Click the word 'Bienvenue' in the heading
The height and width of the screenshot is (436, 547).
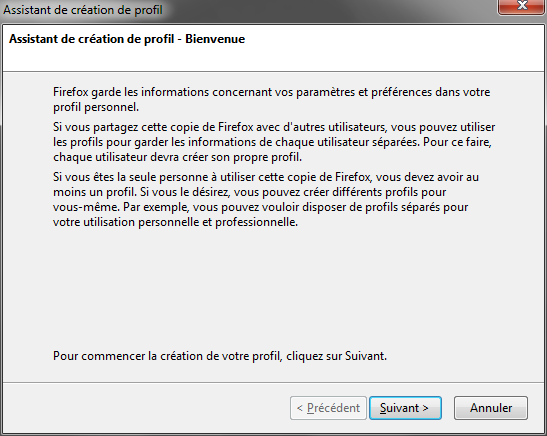pyautogui.click(x=215, y=39)
